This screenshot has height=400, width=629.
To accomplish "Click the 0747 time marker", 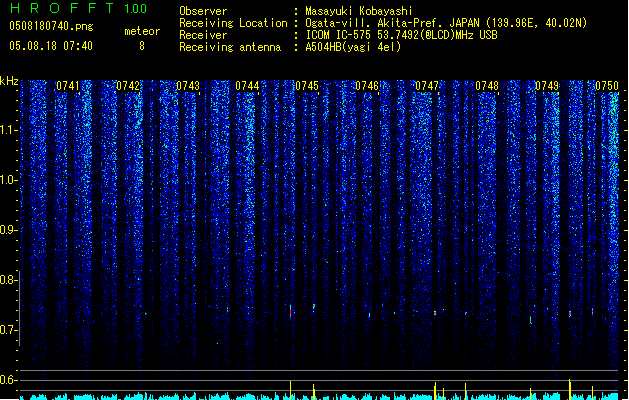I will (427, 86).
